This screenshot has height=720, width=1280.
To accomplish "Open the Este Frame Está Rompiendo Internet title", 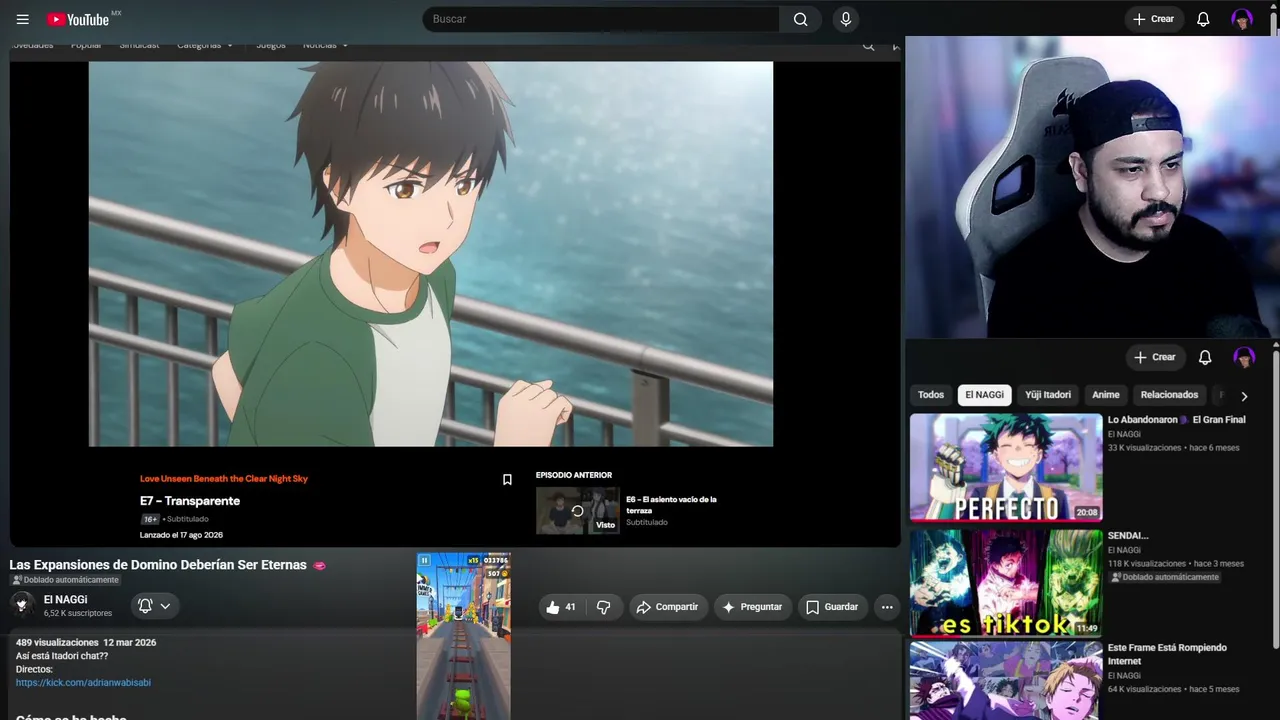I will (1167, 654).
